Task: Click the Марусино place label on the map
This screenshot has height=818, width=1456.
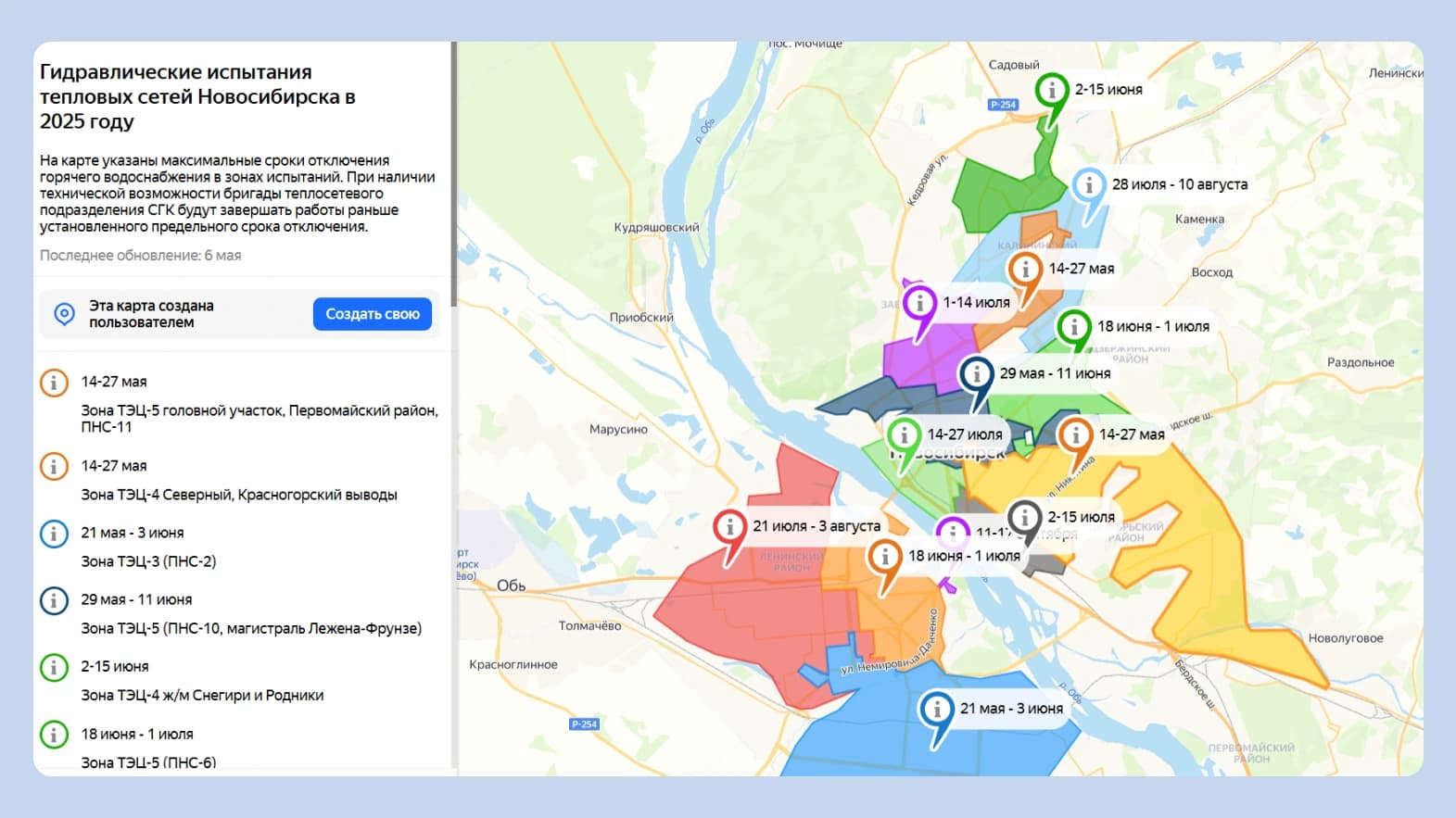Action: 619,430
